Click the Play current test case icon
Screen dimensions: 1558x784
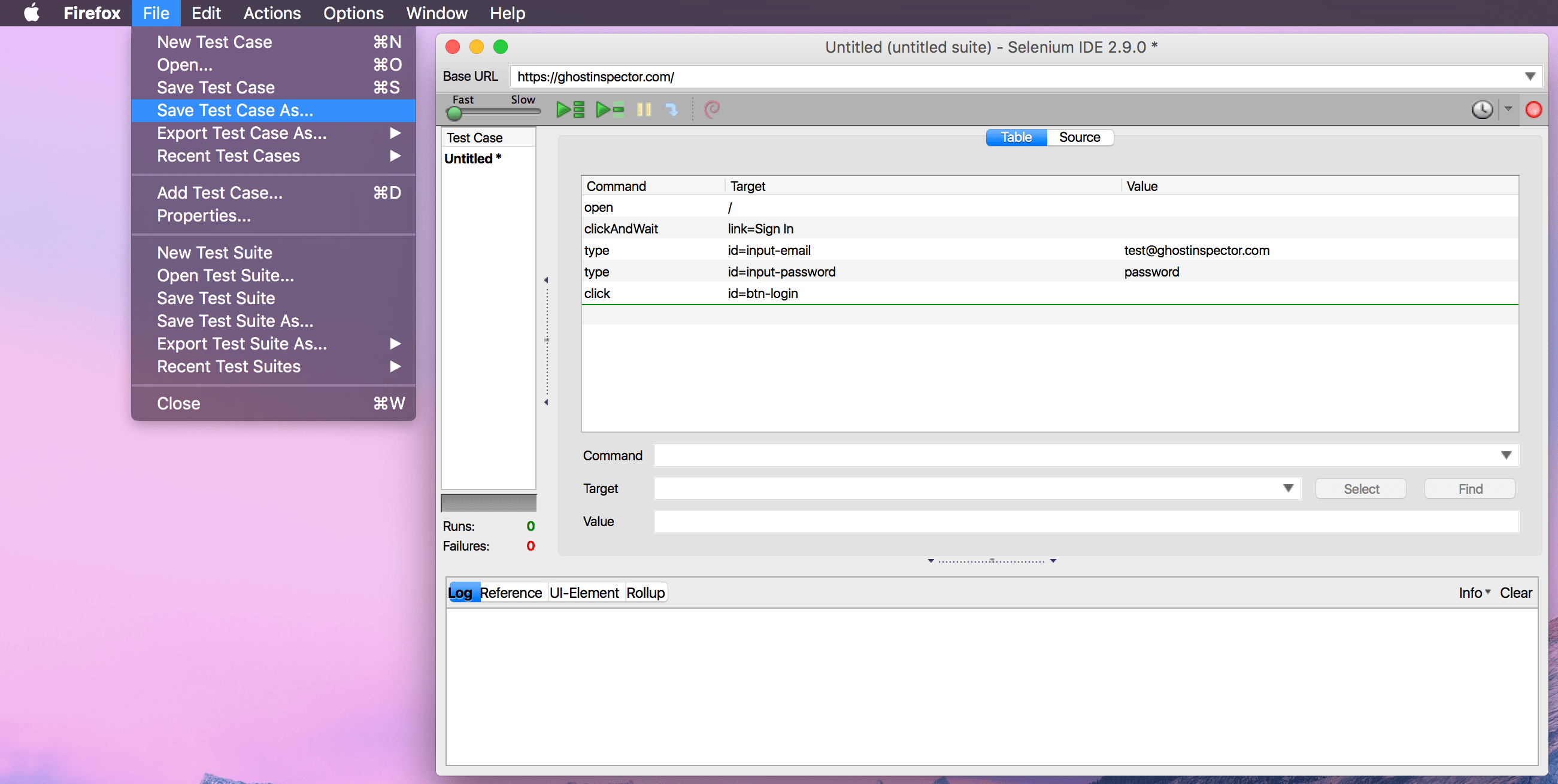609,110
